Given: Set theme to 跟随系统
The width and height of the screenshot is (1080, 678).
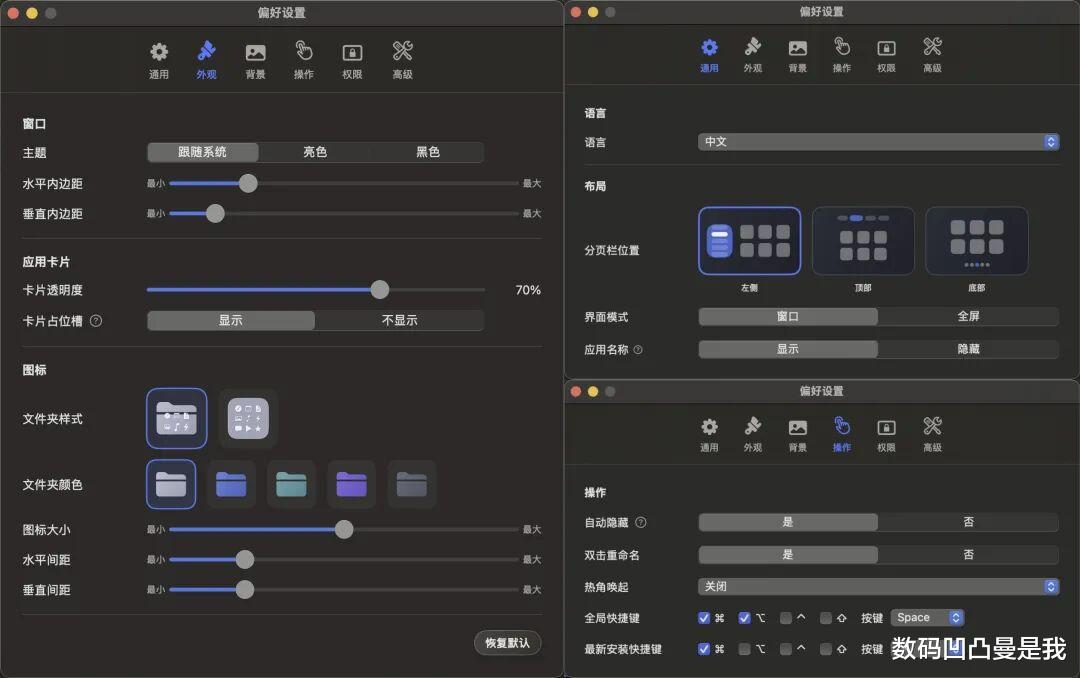Looking at the screenshot, I should click(x=202, y=152).
